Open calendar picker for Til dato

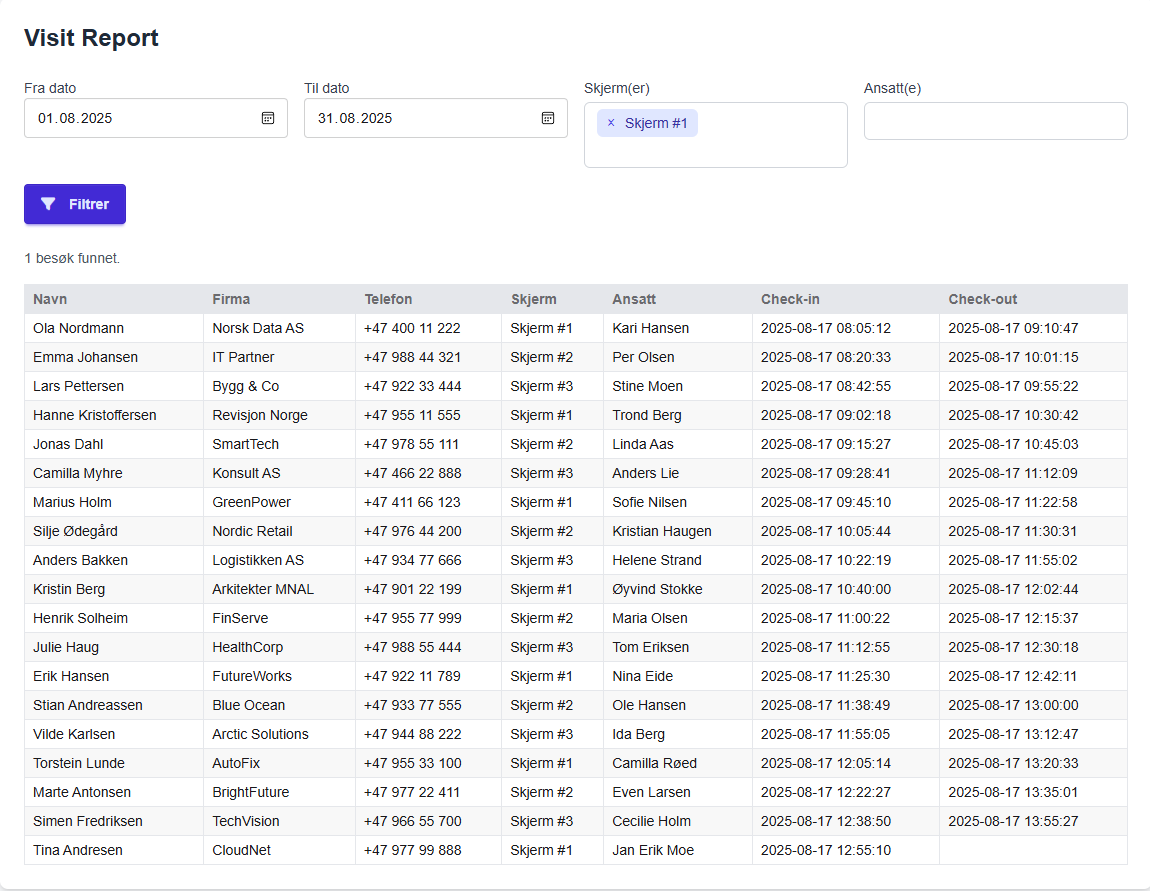[x=548, y=118]
